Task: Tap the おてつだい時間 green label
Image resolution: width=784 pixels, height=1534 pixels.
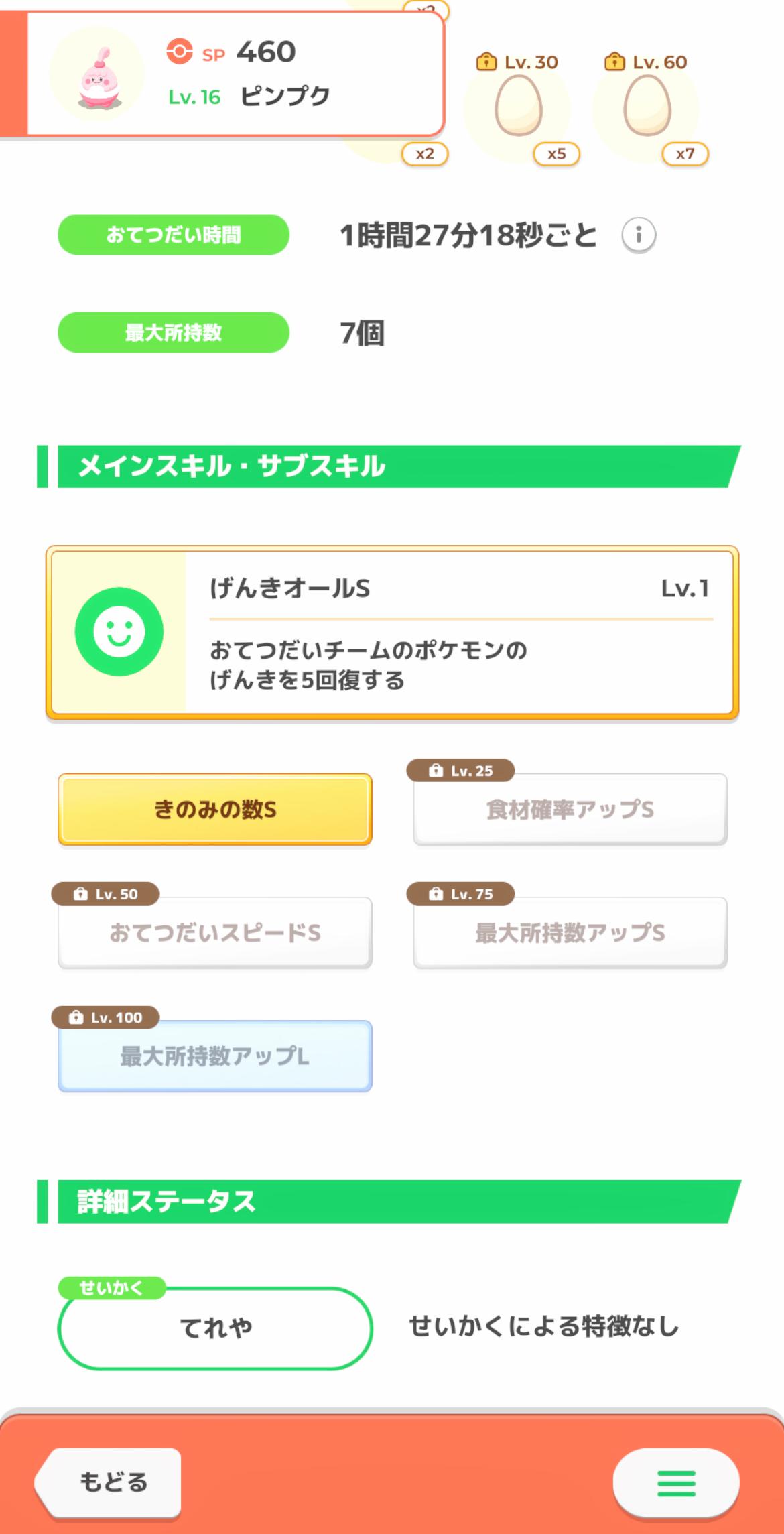Action: [x=174, y=235]
